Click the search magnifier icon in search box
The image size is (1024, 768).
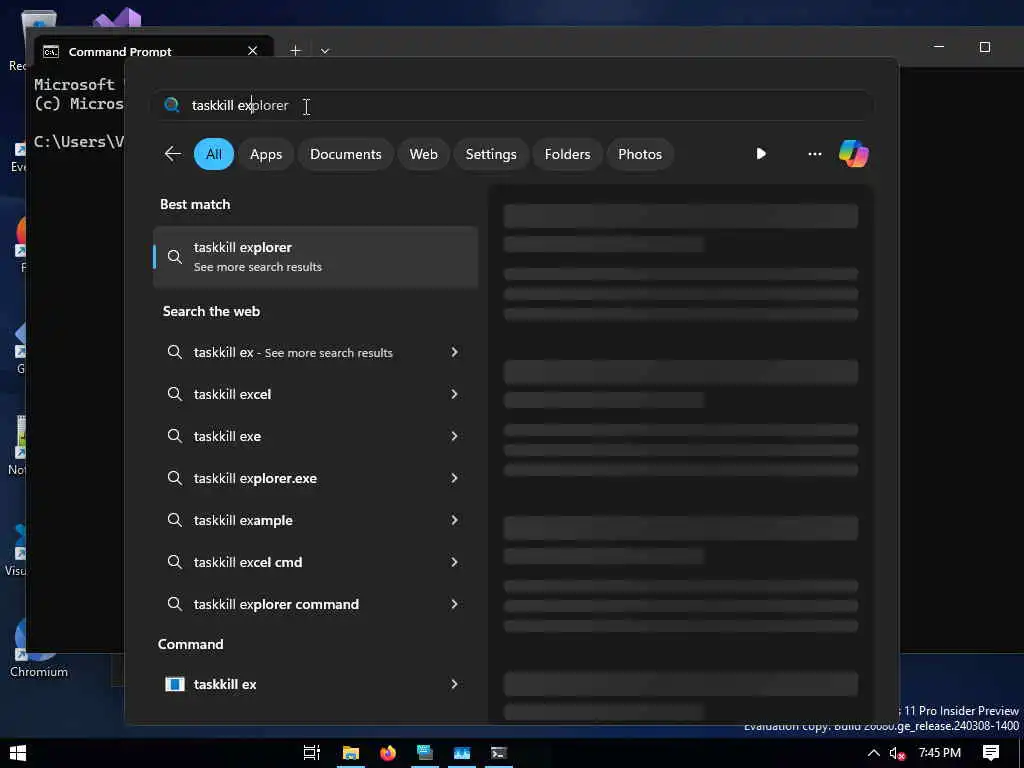[x=172, y=105]
